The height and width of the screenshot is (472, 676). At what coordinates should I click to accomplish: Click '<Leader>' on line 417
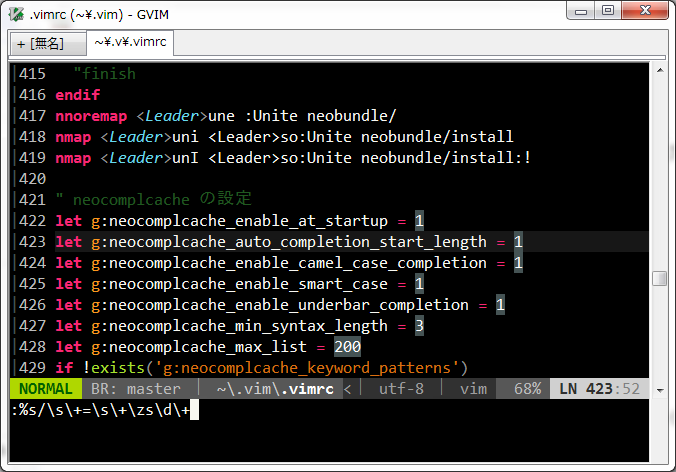(x=172, y=116)
